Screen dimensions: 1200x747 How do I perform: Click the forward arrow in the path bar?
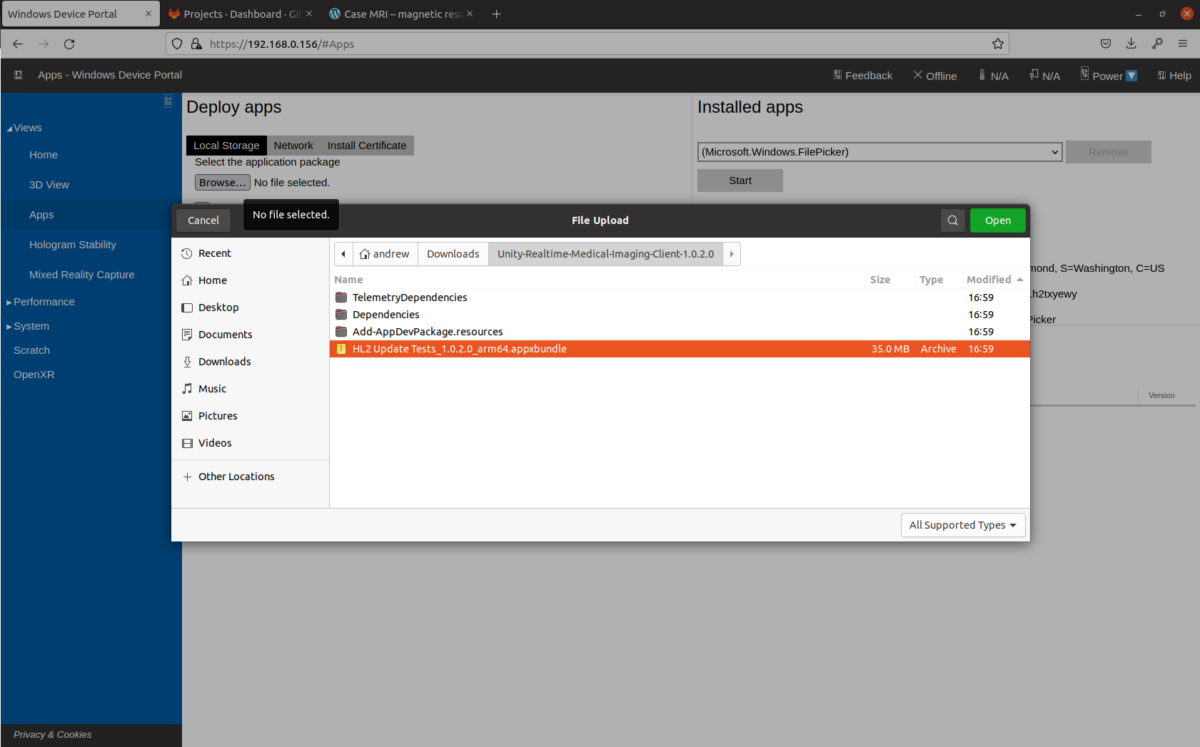coord(731,254)
